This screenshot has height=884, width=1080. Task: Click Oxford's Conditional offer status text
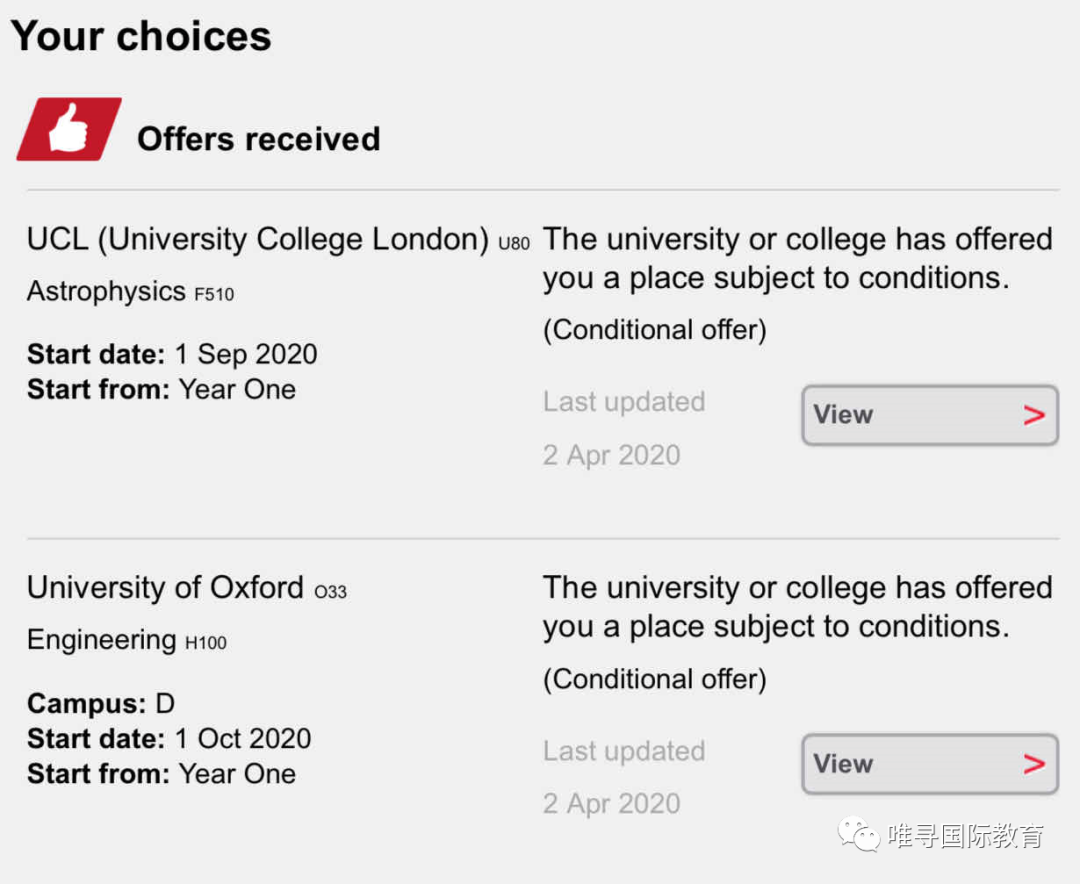tap(654, 679)
